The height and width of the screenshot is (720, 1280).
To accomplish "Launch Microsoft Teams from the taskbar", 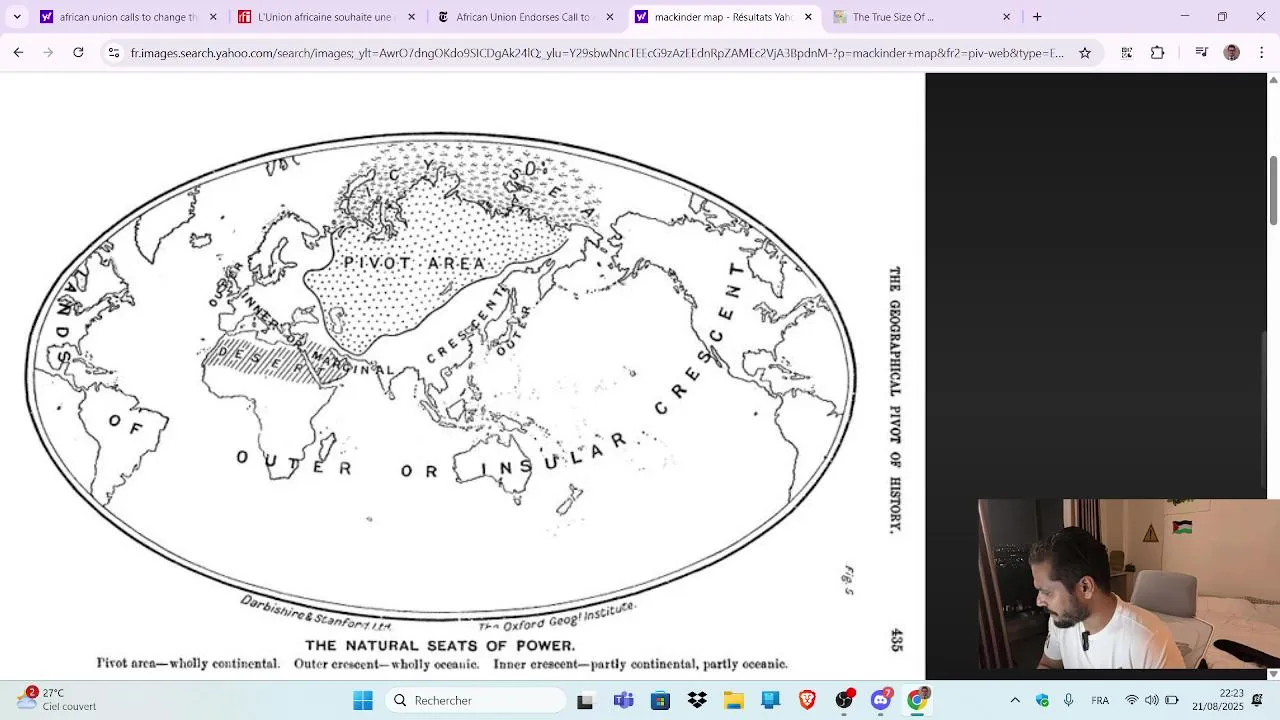I will (x=624, y=701).
